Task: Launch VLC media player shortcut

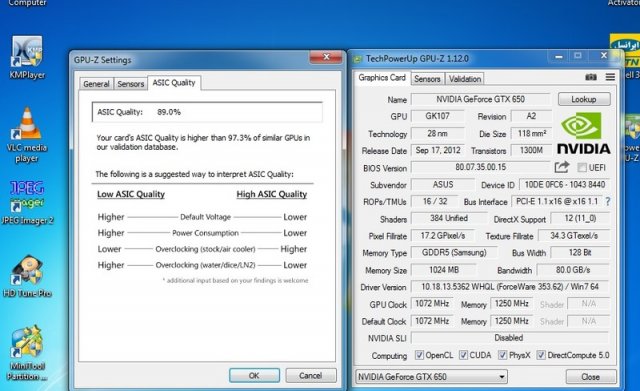Action: coord(27,135)
